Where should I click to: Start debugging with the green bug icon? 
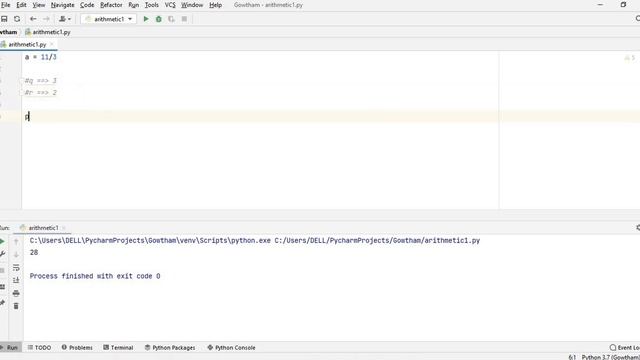point(159,19)
